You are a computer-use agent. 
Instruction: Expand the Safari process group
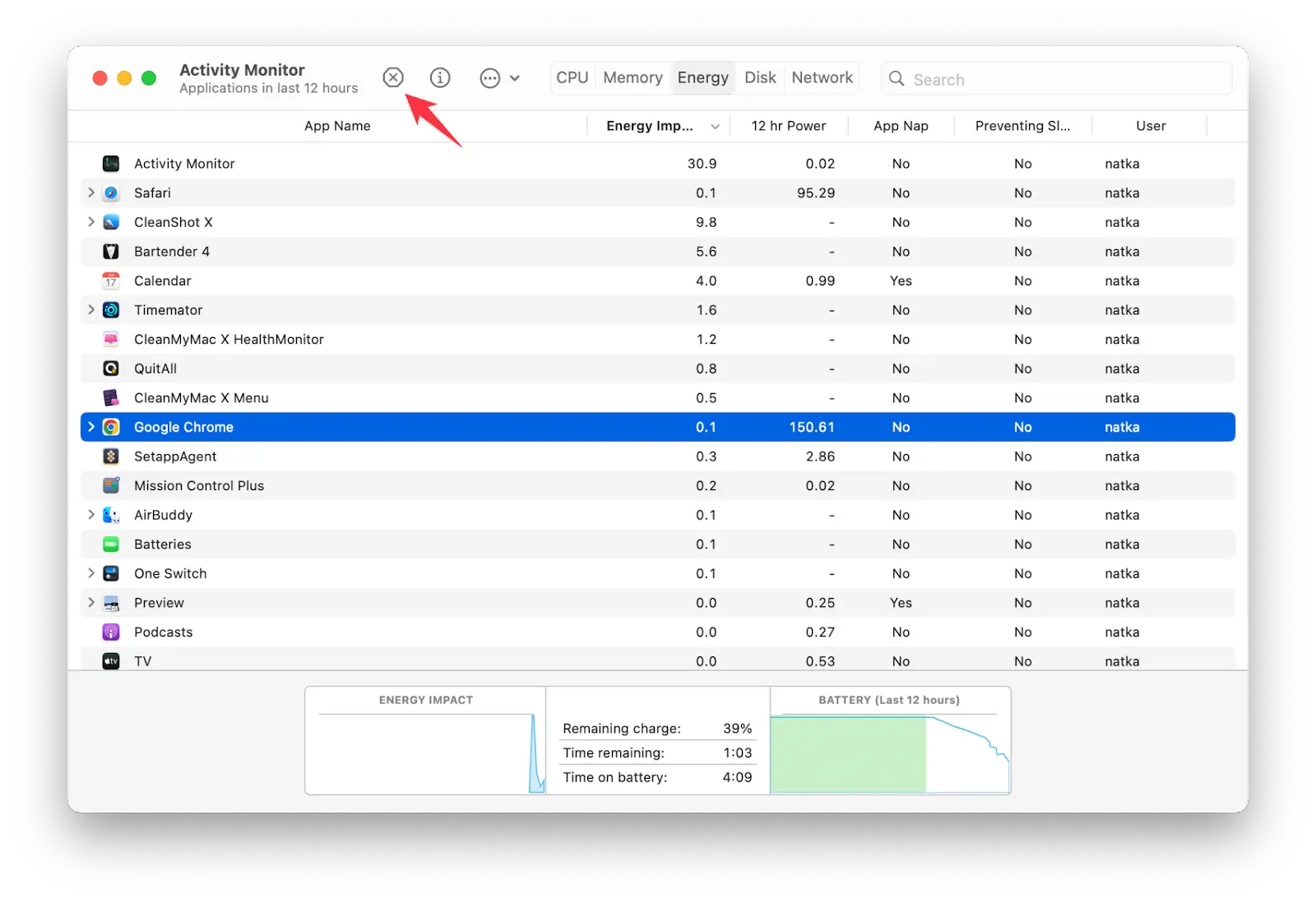90,192
